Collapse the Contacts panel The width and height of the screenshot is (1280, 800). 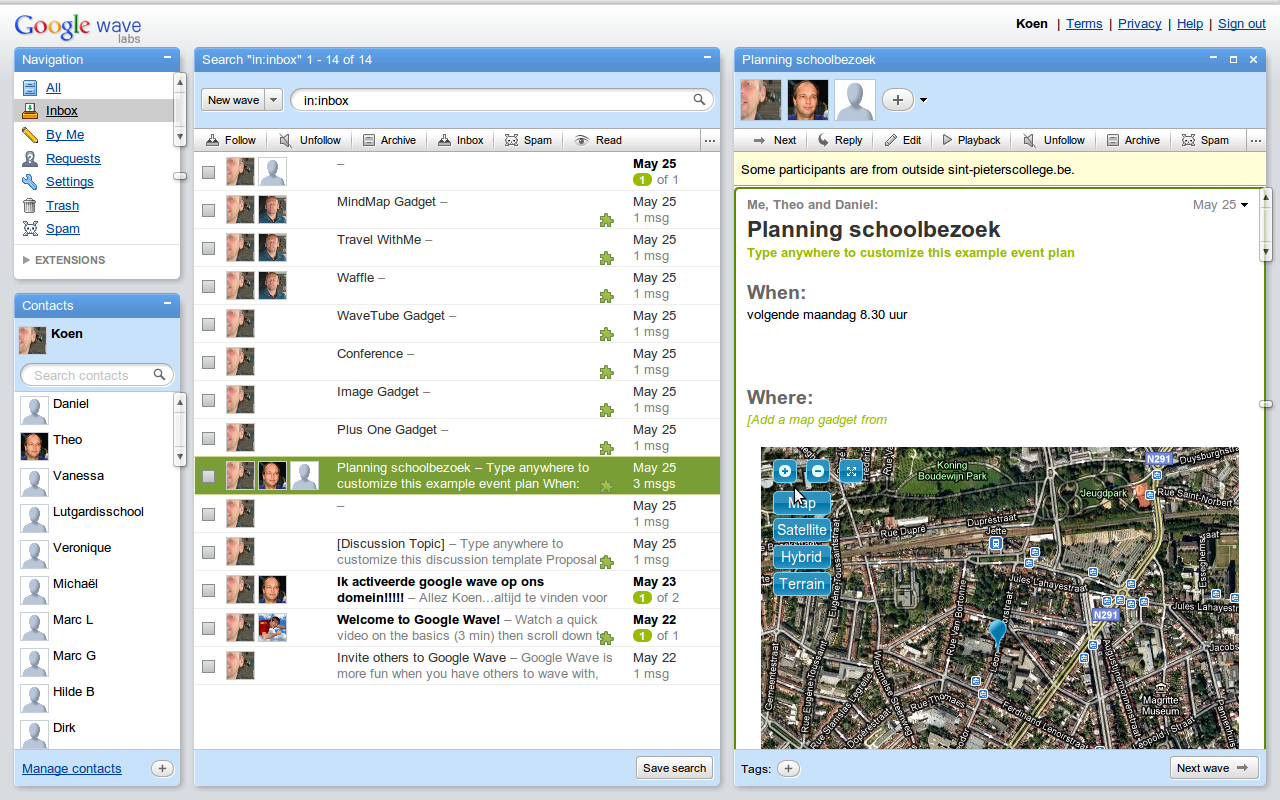click(x=168, y=305)
